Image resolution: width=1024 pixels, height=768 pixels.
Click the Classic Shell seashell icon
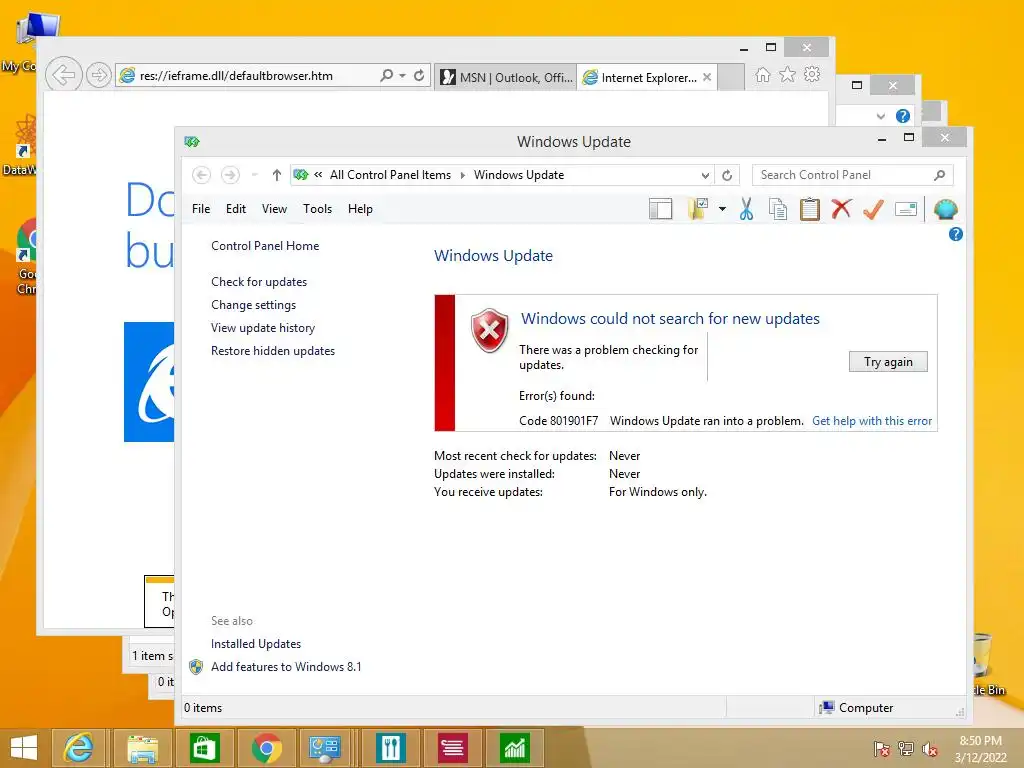(945, 210)
